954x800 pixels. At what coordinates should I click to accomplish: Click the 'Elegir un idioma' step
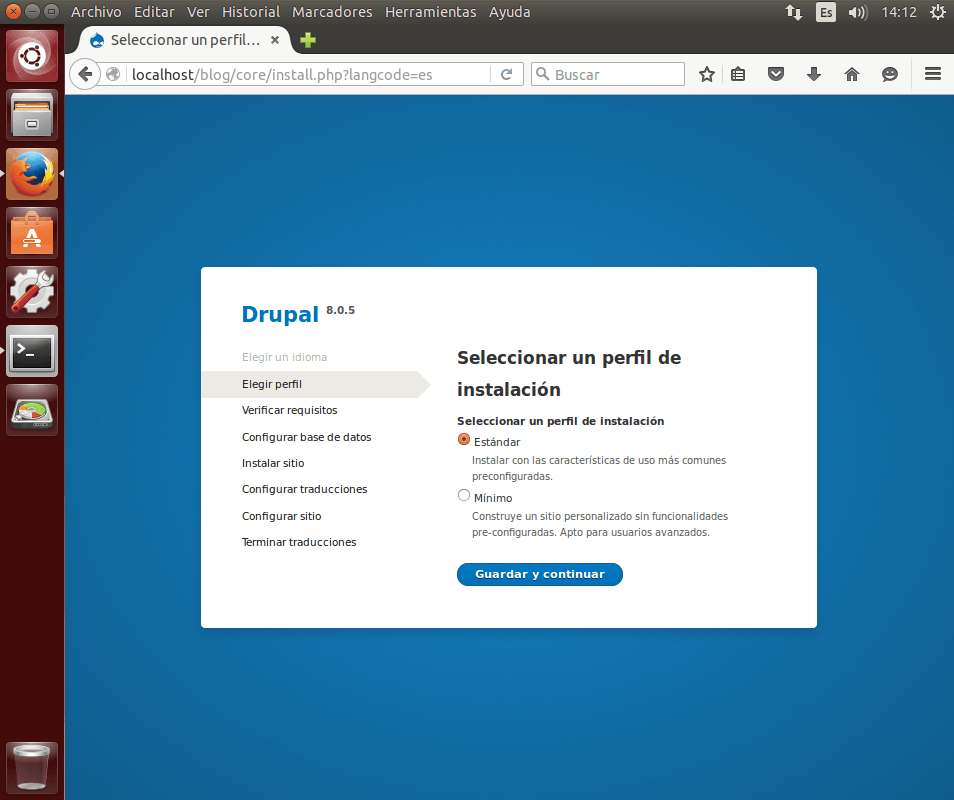click(x=284, y=357)
